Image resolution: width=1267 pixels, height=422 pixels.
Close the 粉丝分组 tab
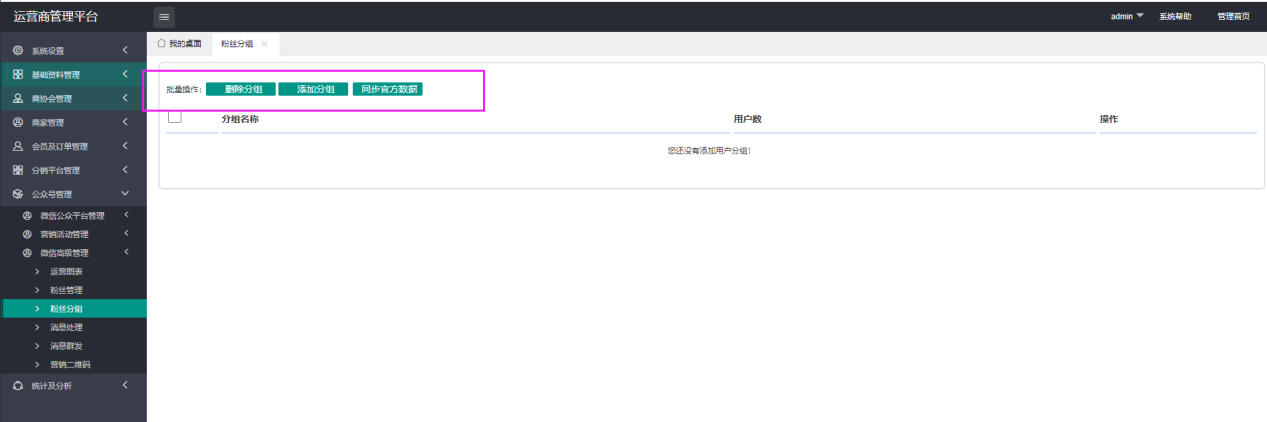(264, 44)
